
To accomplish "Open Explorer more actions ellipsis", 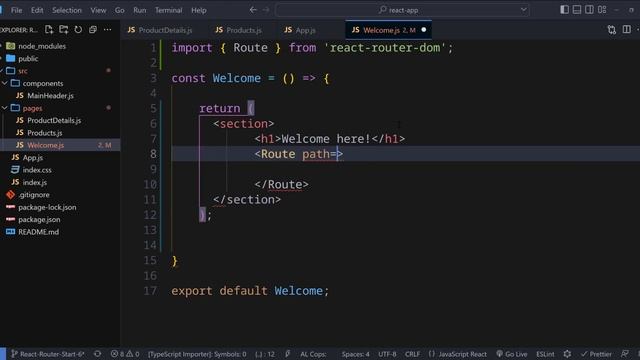I will 107,29.
